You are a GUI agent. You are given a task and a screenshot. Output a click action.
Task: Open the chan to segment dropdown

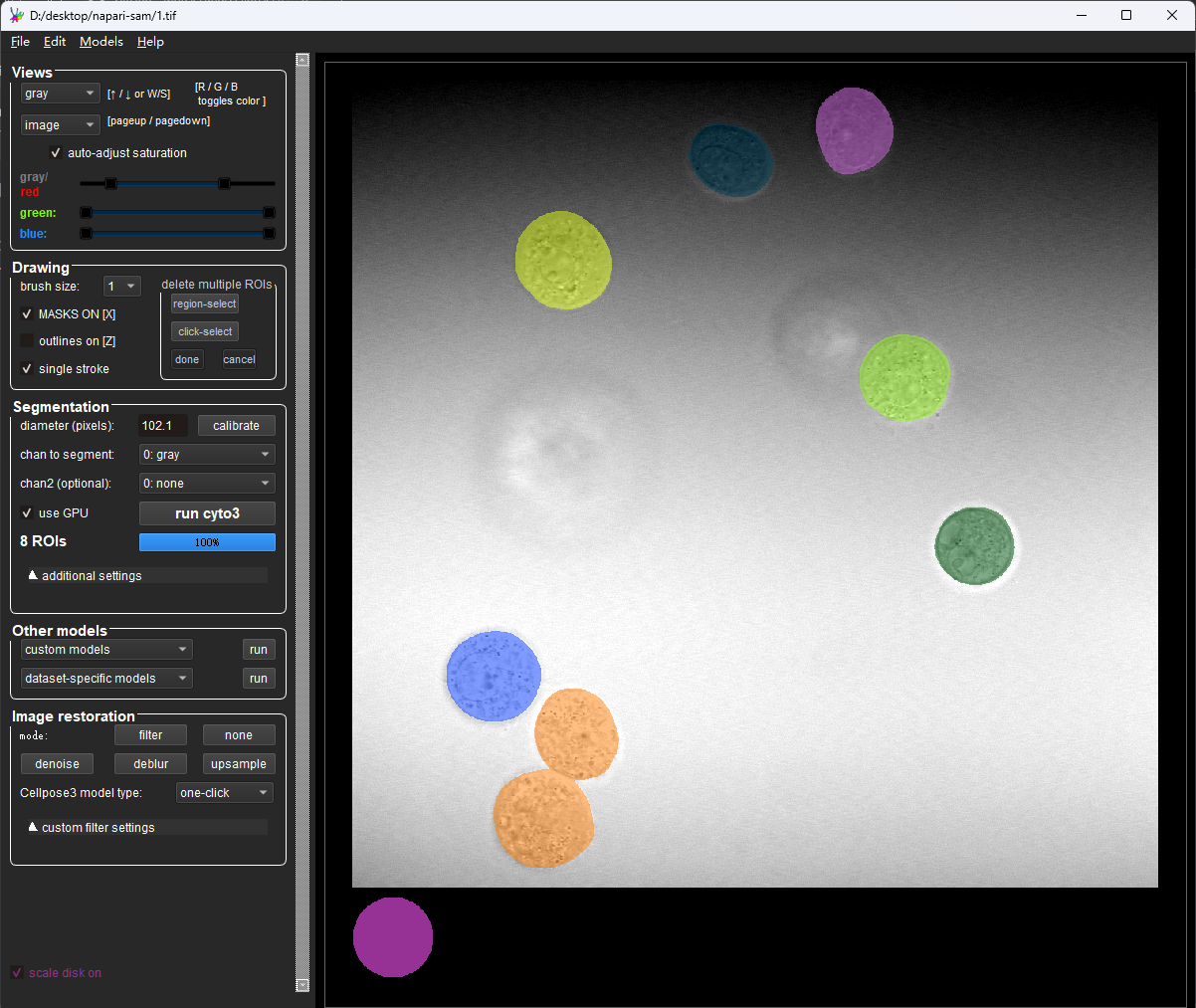(206, 455)
